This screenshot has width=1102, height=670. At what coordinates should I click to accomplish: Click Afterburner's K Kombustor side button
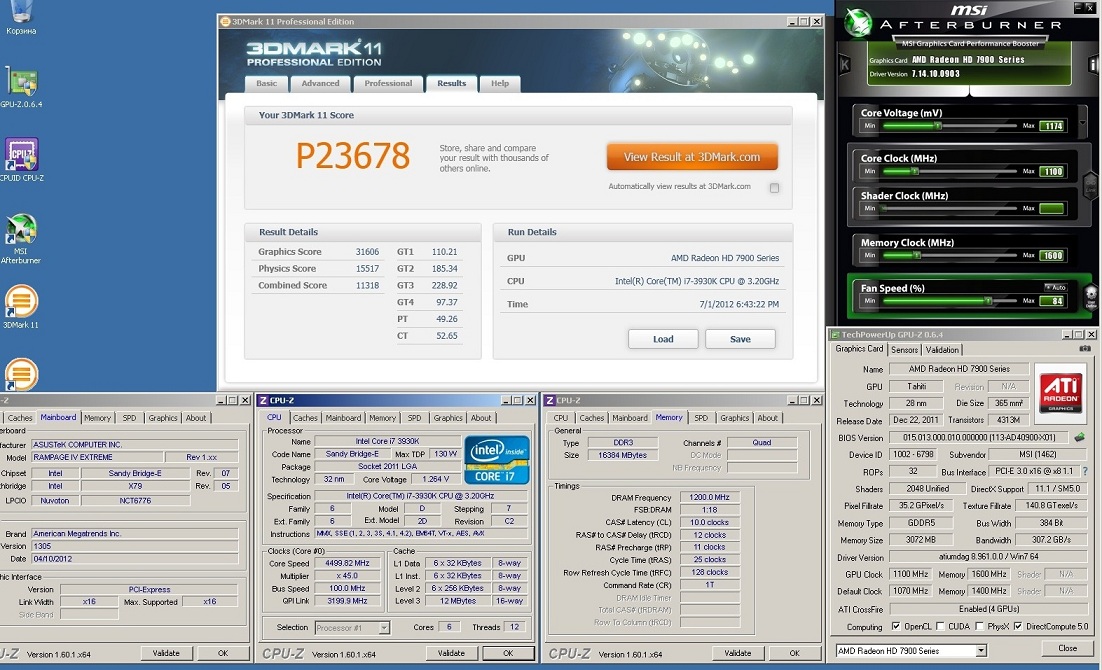pos(845,65)
